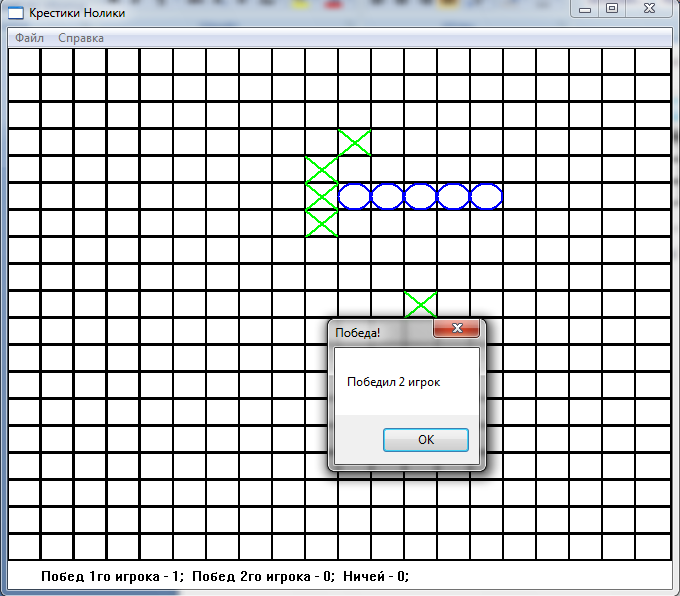The height and width of the screenshot is (596, 680).
Task: Click the green cross left of blue circles
Action: pos(321,196)
